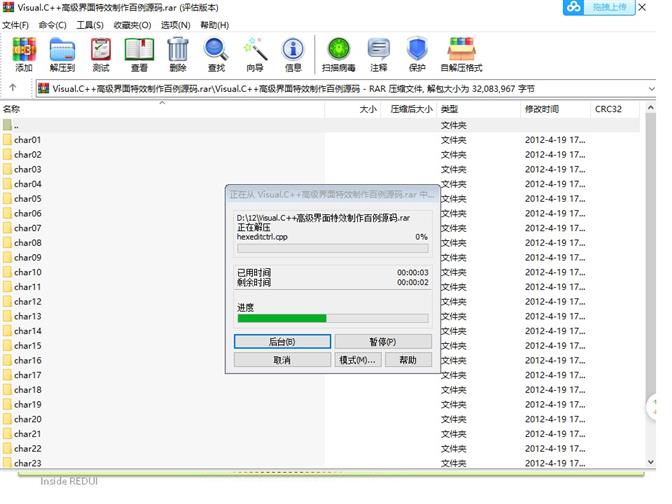Click the 查找 (Find) magnifier icon
Viewport: 672px width, 504px height.
216,50
